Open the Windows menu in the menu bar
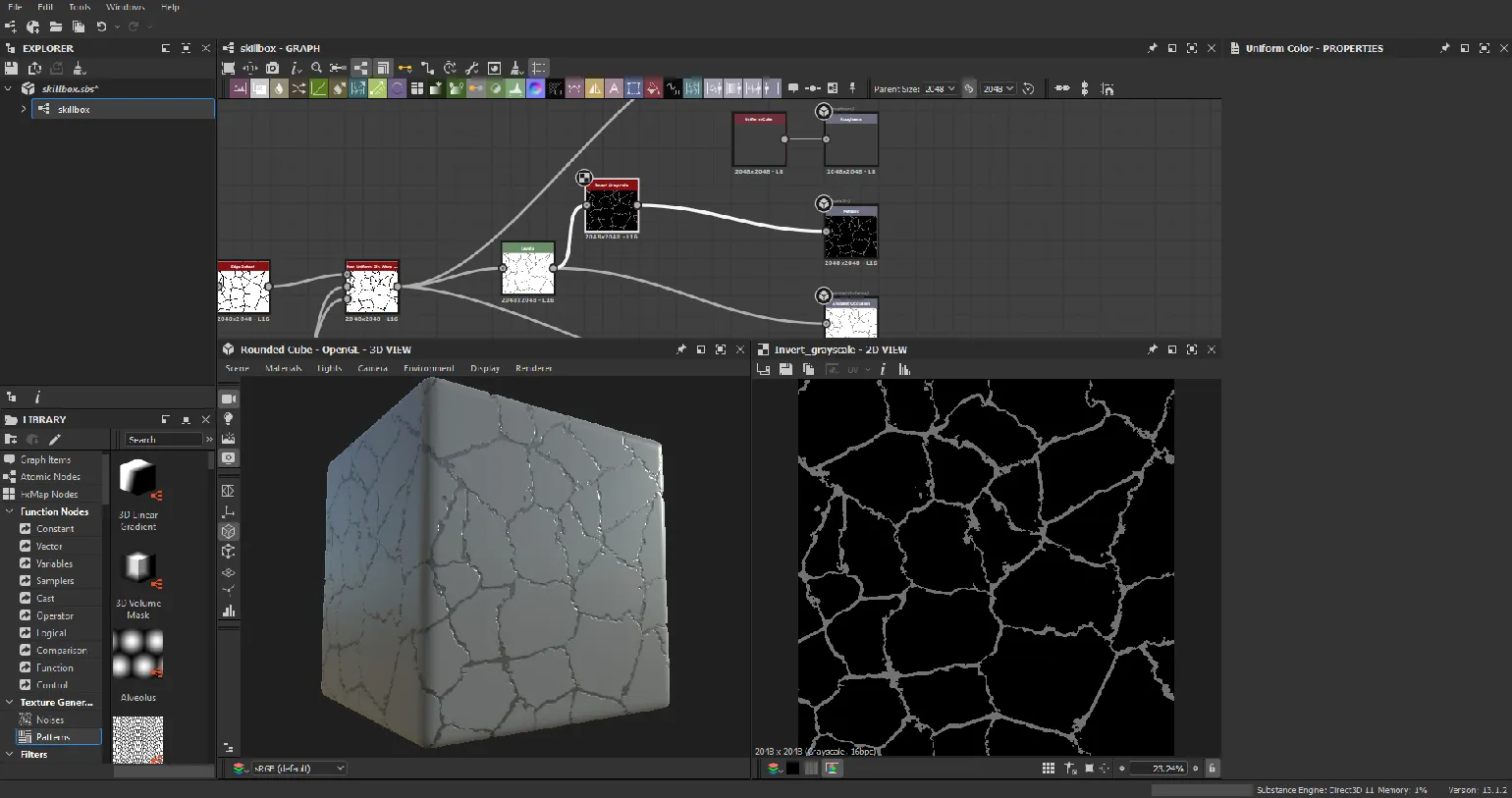This screenshot has width=1512, height=798. pyautogui.click(x=125, y=7)
